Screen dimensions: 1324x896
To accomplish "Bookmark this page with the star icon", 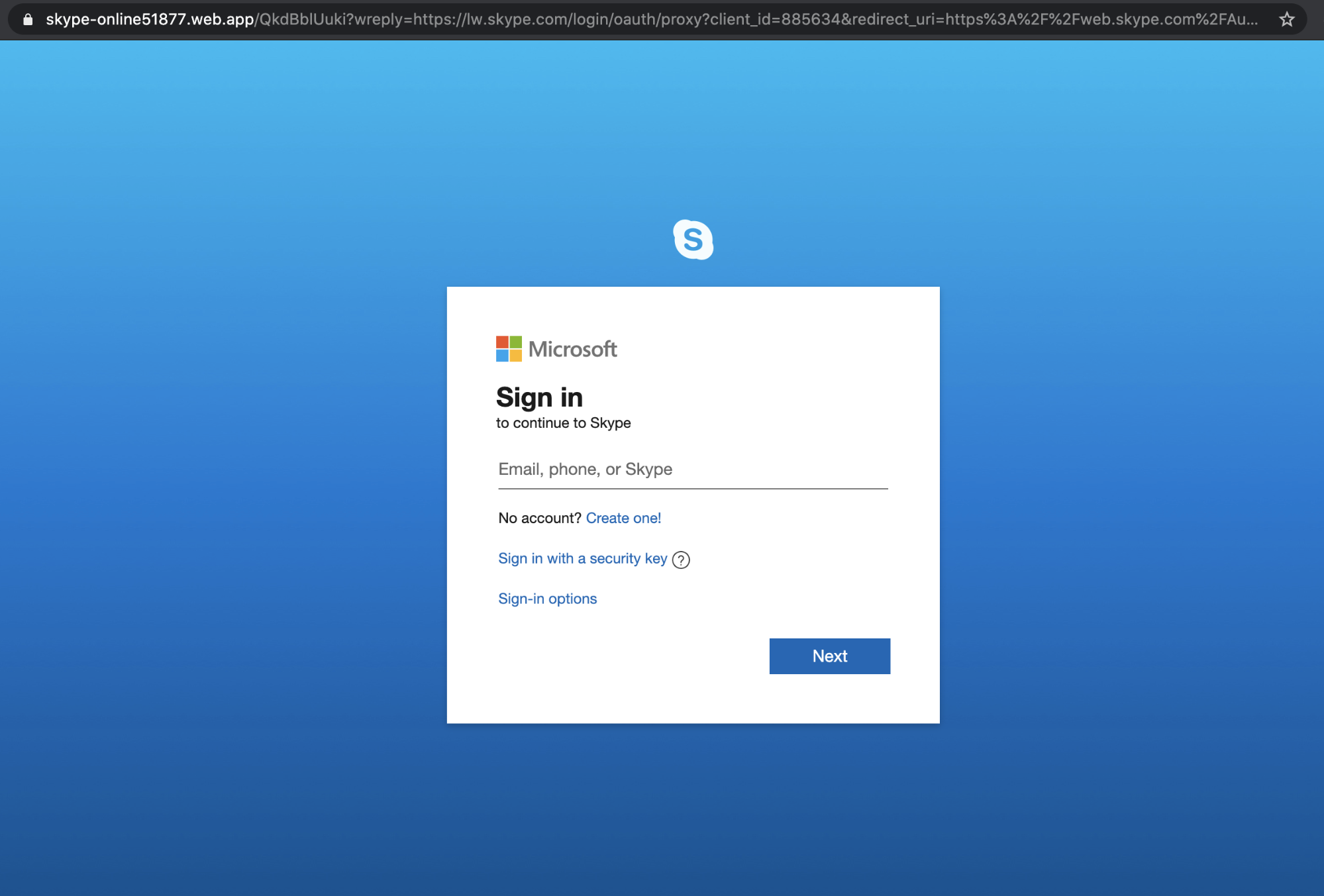I will click(x=1286, y=19).
